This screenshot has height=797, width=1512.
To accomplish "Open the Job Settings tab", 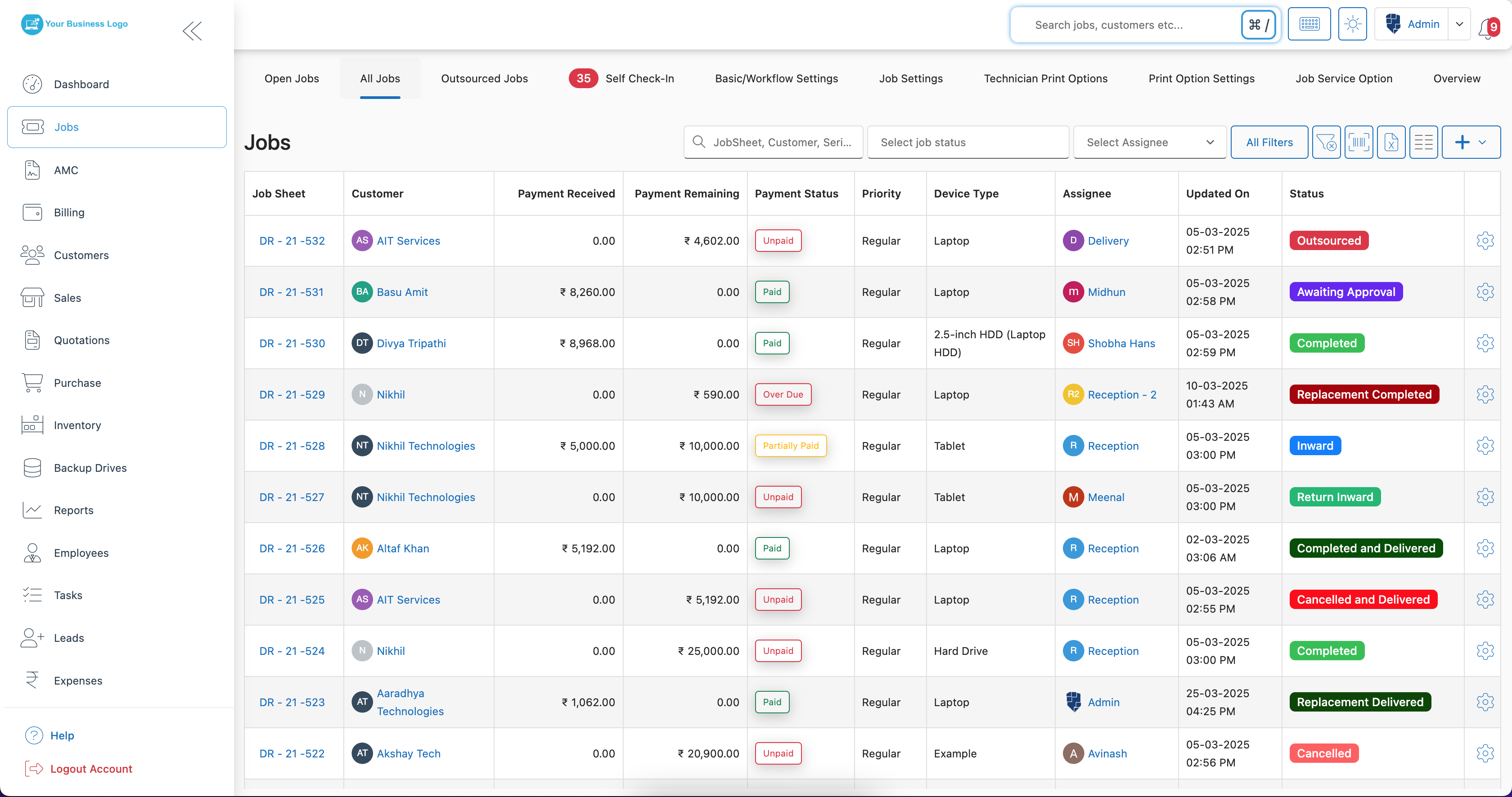I will 910,78.
